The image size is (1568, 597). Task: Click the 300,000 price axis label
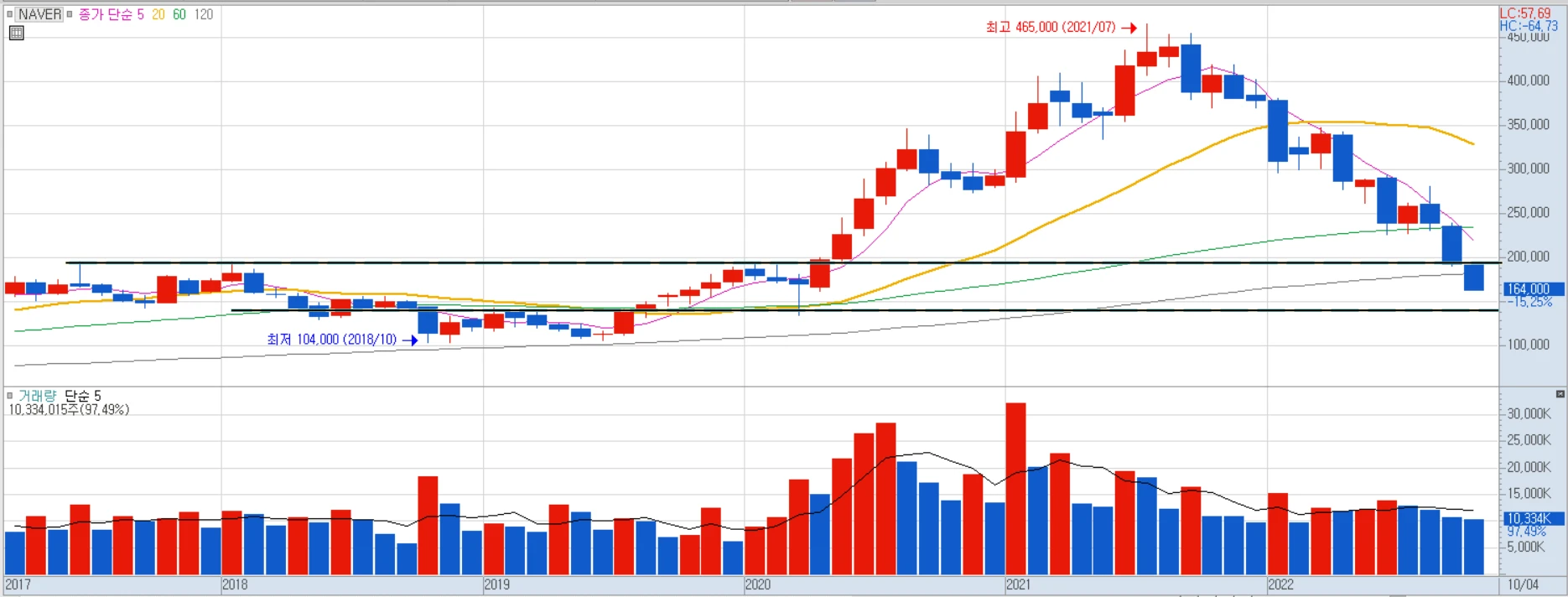tap(1528, 169)
